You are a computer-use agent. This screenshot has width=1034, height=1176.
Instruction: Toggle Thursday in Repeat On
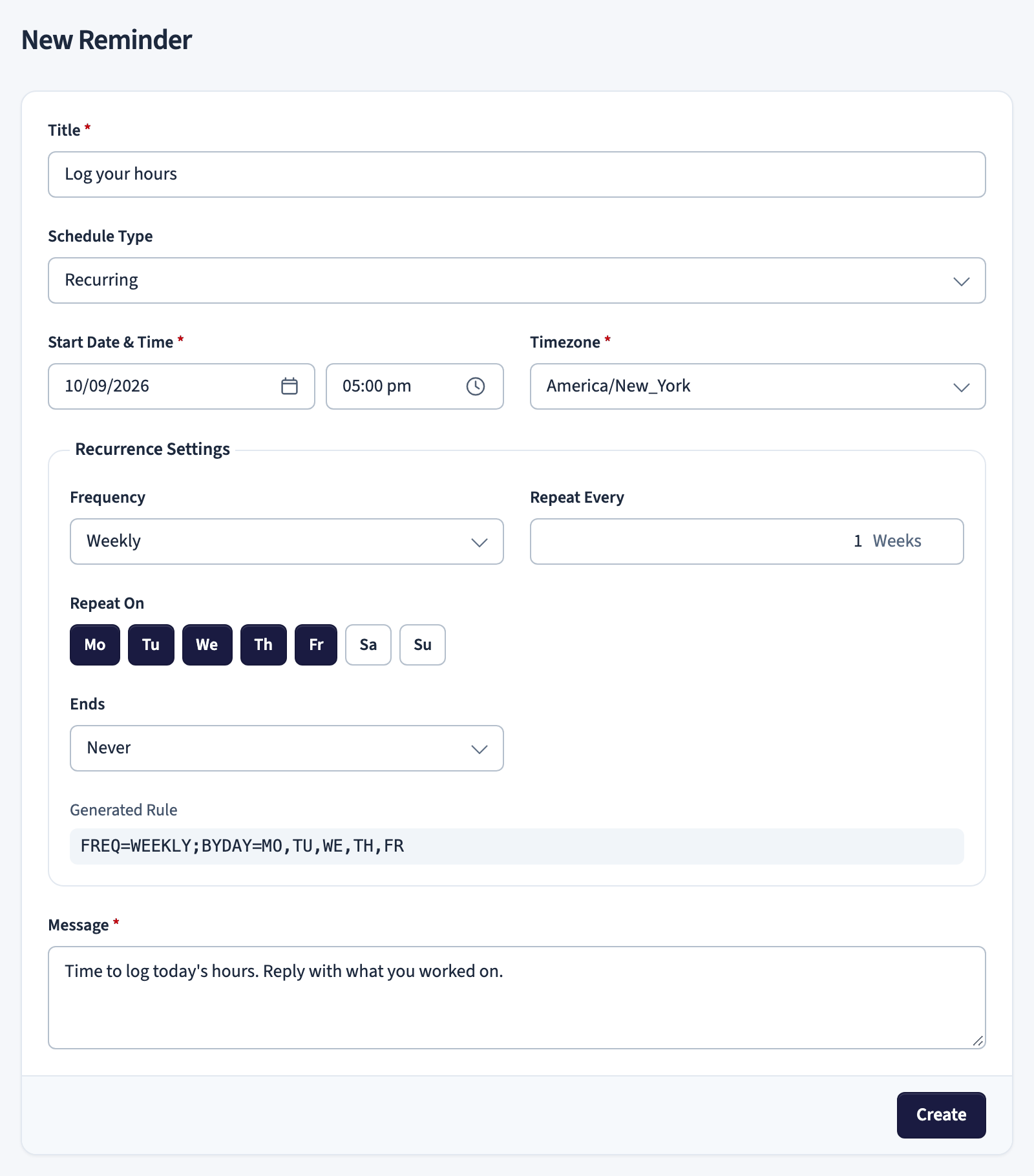click(264, 645)
